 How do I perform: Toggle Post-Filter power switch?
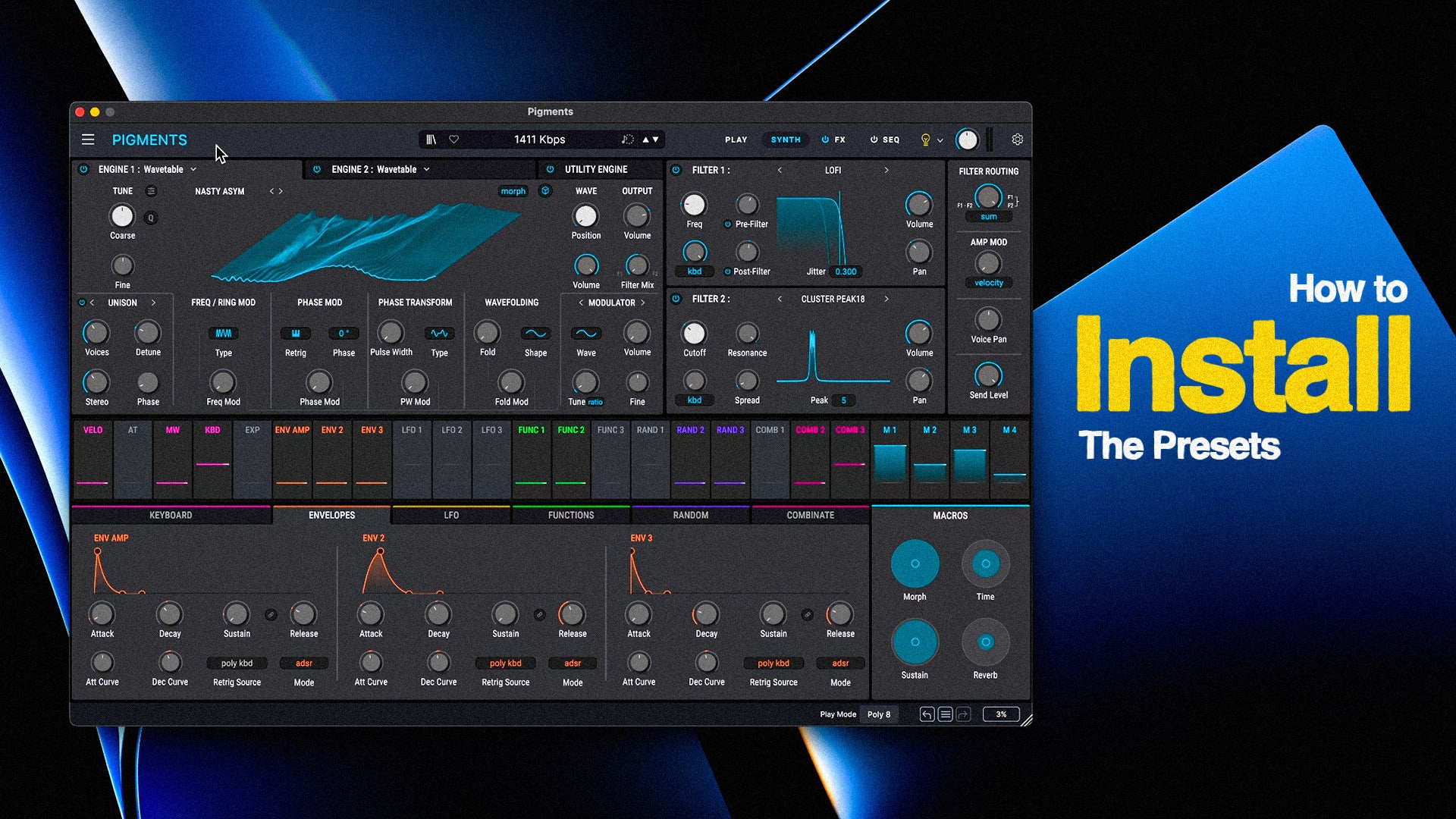(x=728, y=271)
